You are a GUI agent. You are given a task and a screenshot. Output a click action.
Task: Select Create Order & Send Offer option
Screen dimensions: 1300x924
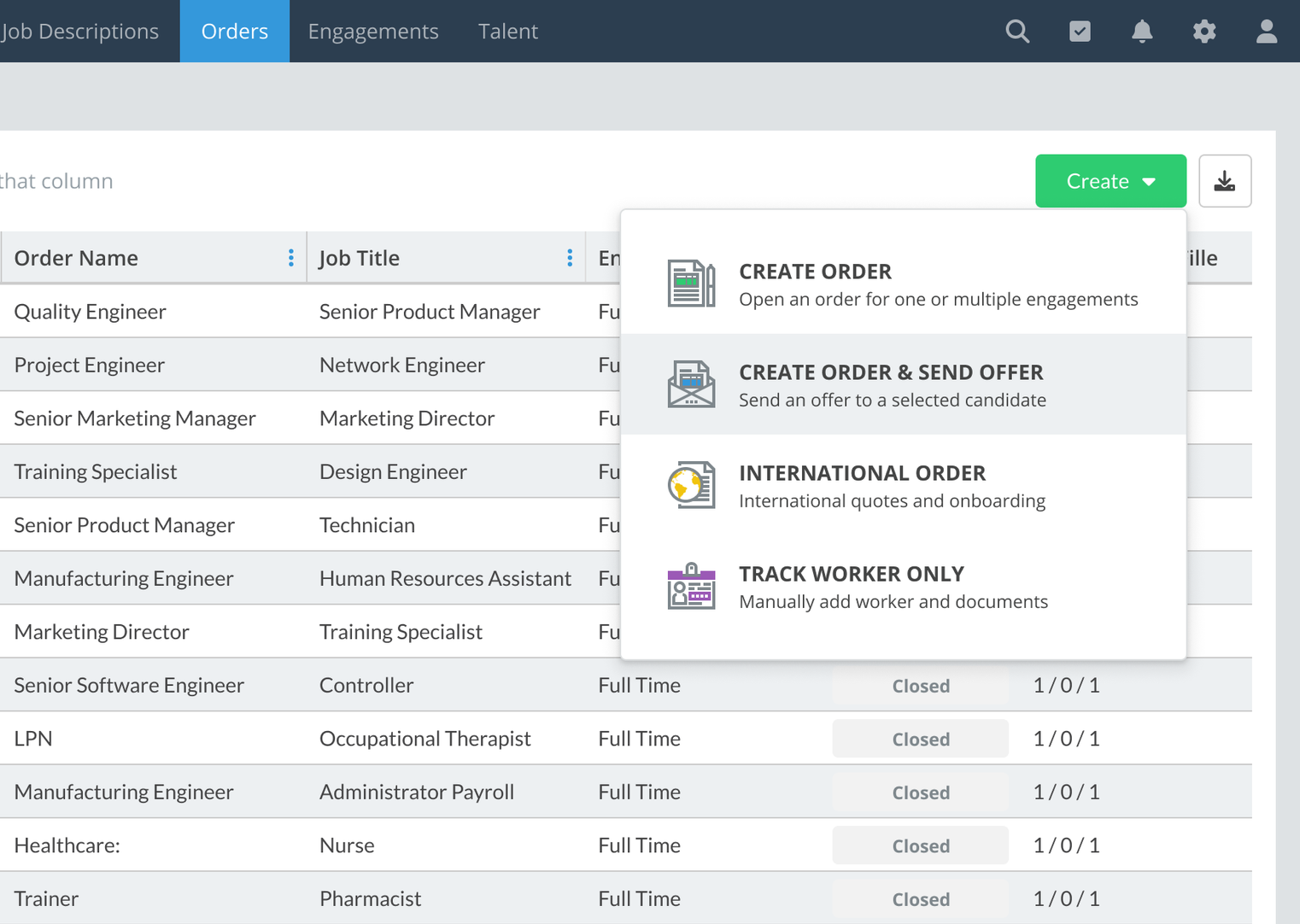[x=903, y=384]
